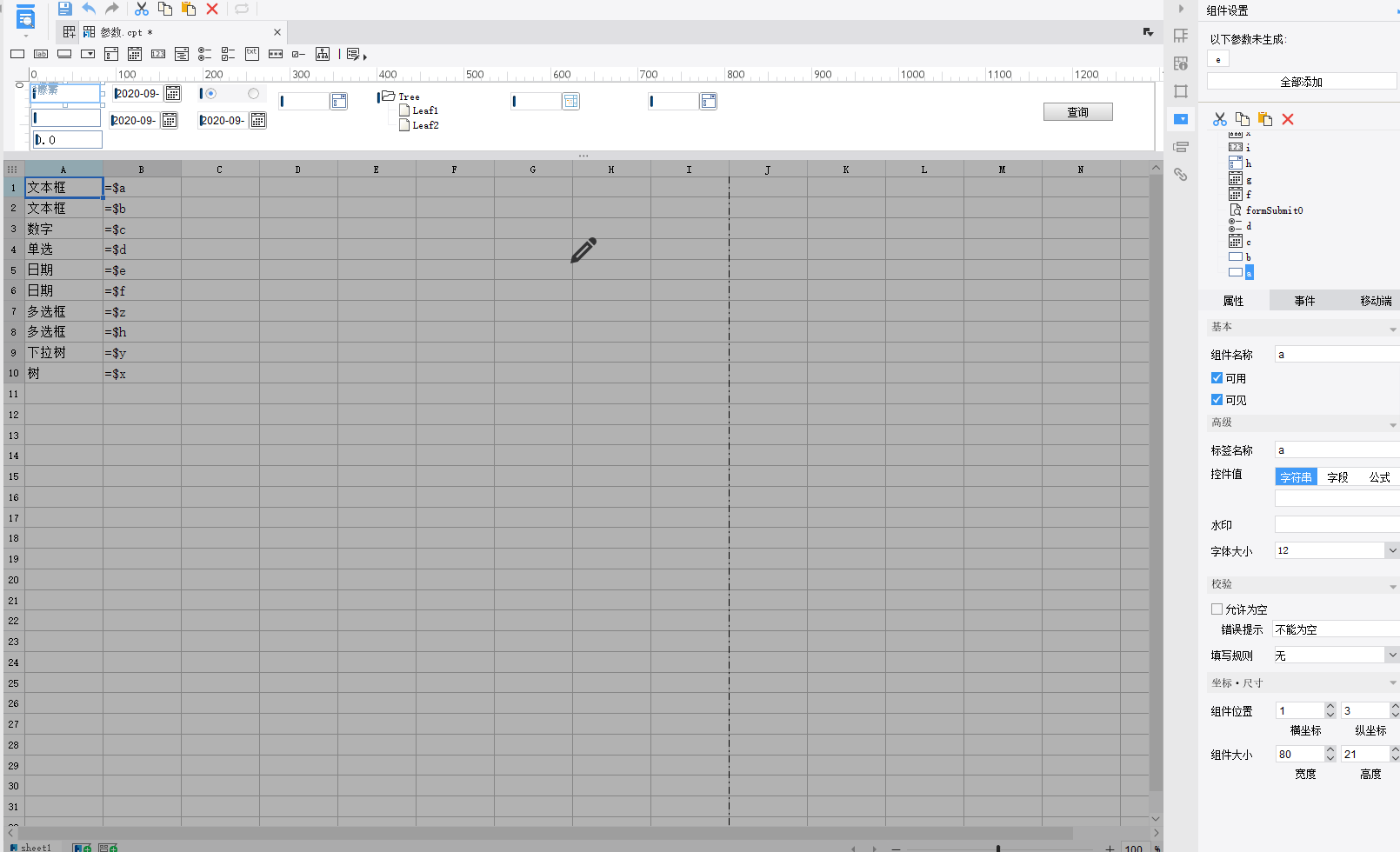Add a label widget from palette

[41, 54]
